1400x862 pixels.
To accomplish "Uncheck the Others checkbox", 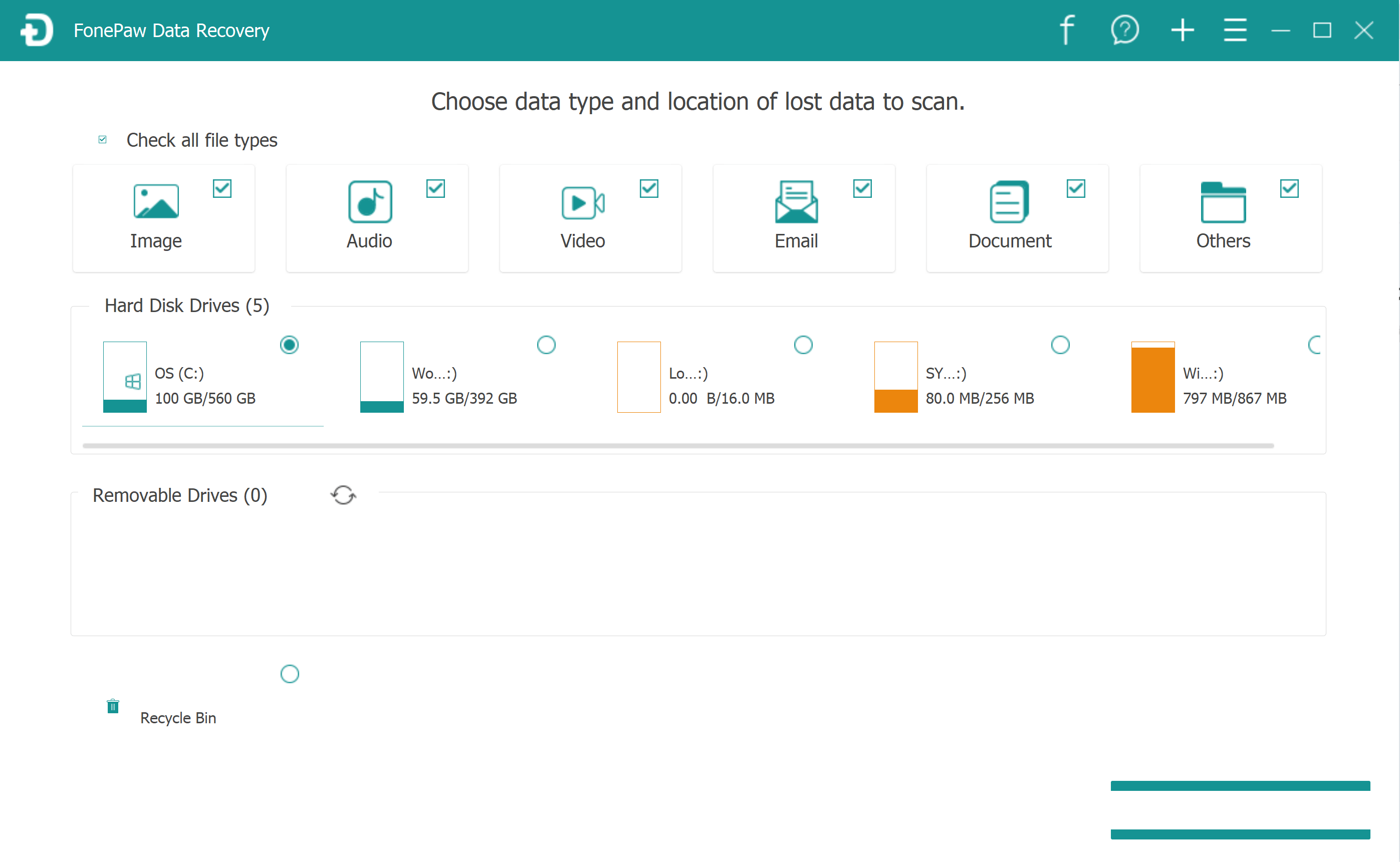I will pyautogui.click(x=1289, y=188).
